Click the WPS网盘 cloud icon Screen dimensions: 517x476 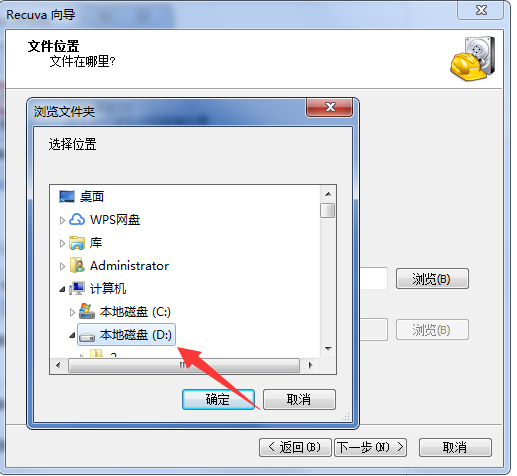(x=77, y=219)
